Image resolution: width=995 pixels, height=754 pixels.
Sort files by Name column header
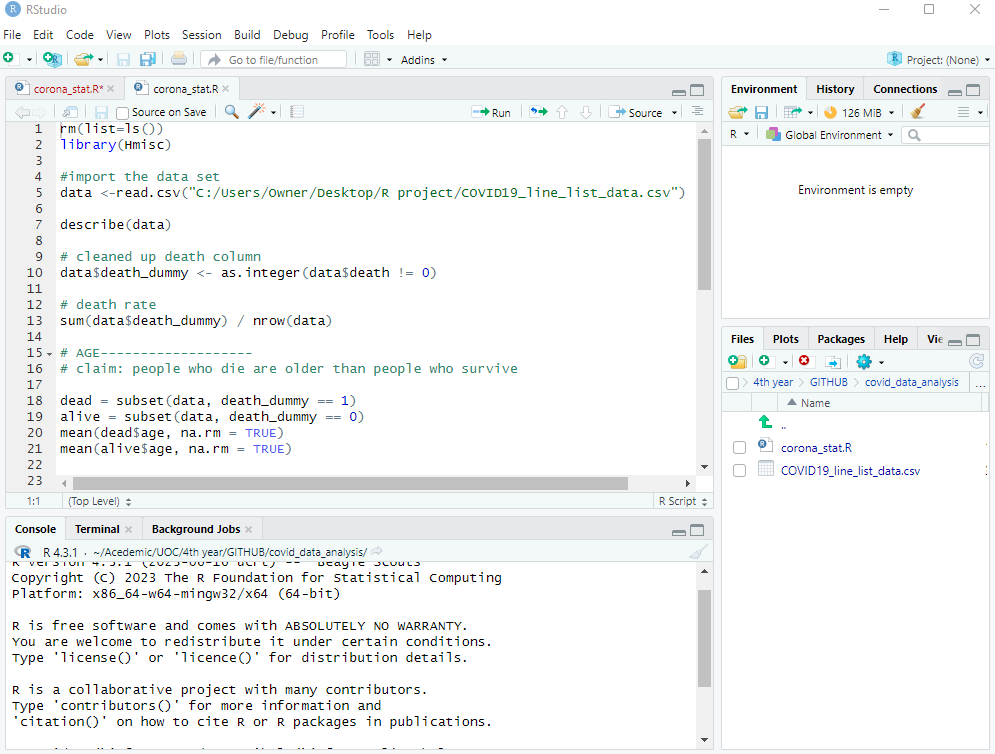(x=815, y=402)
